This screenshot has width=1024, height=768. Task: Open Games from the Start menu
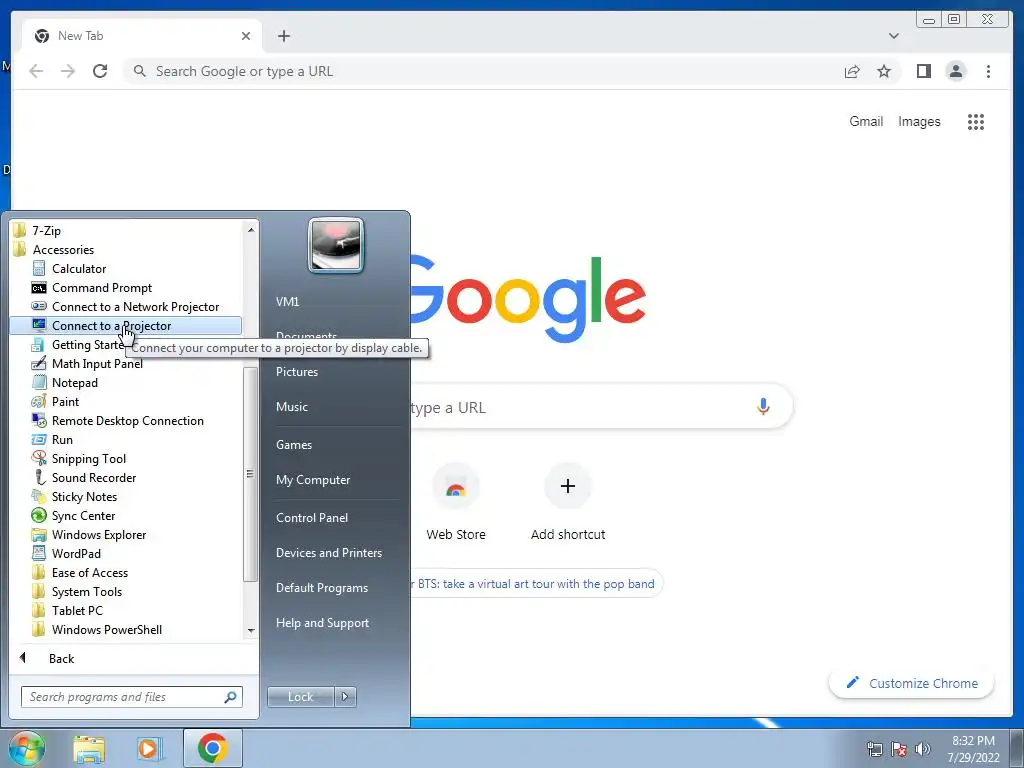click(294, 445)
